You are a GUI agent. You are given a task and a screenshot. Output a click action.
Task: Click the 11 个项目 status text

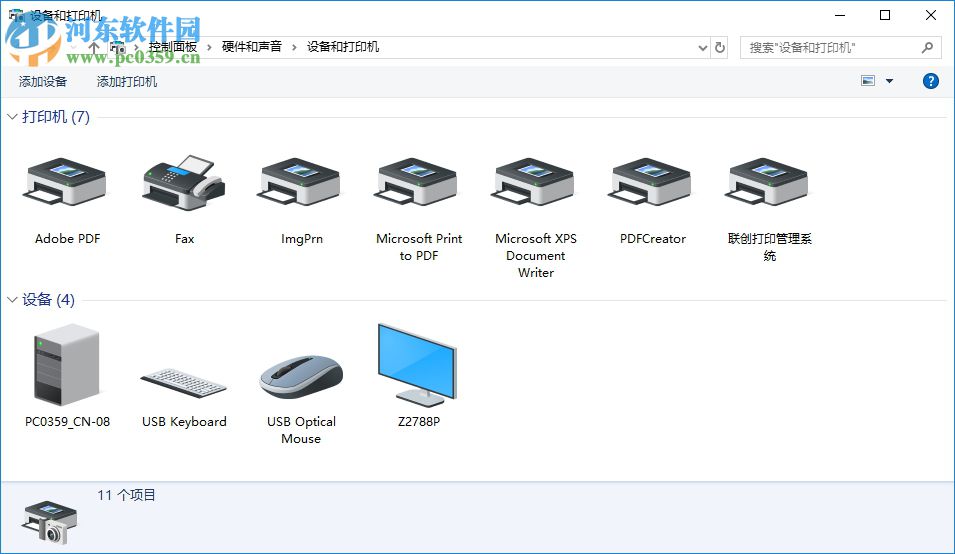pyautogui.click(x=126, y=495)
